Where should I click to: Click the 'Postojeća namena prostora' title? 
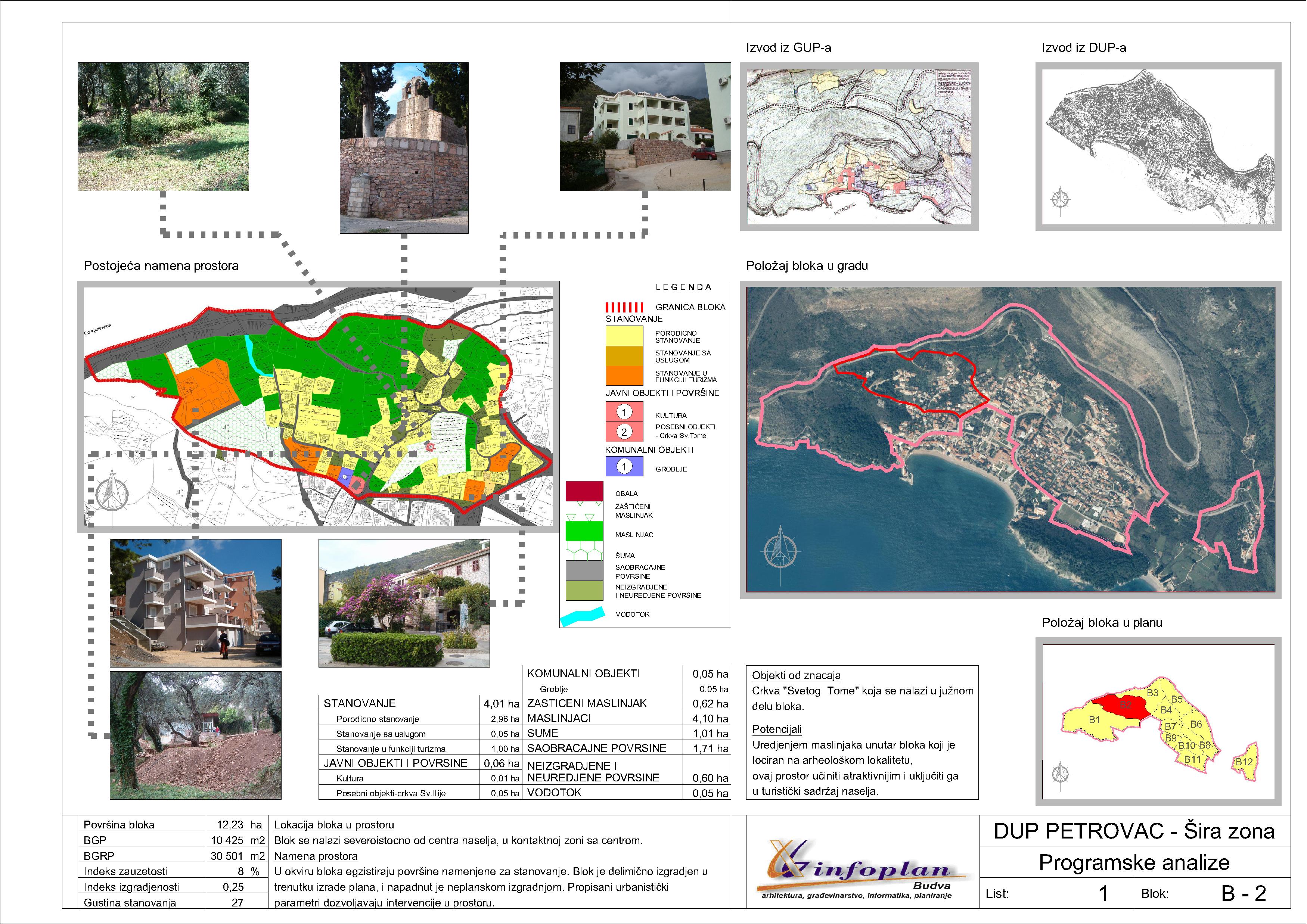[161, 266]
